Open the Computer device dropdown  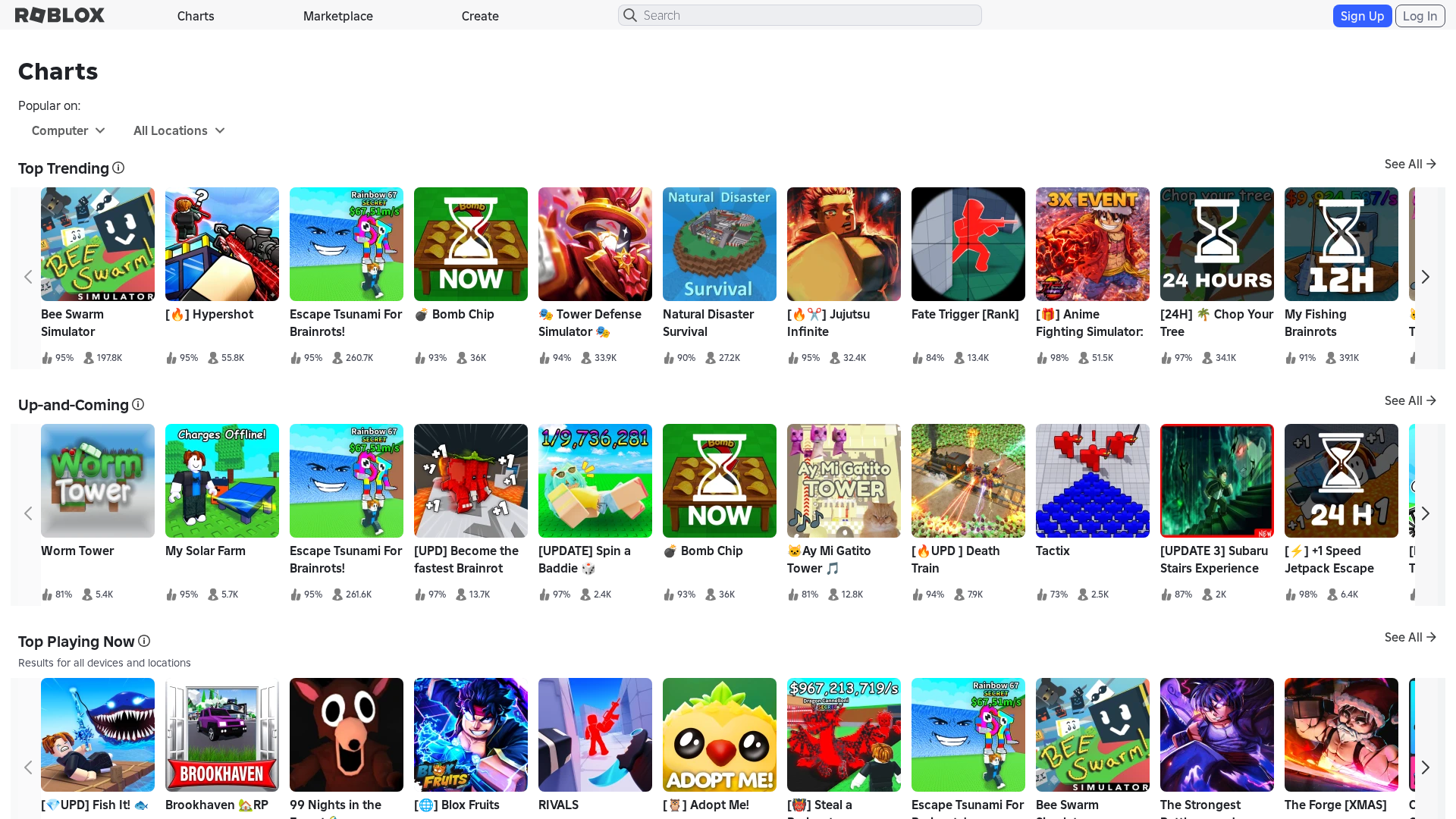[x=67, y=130]
